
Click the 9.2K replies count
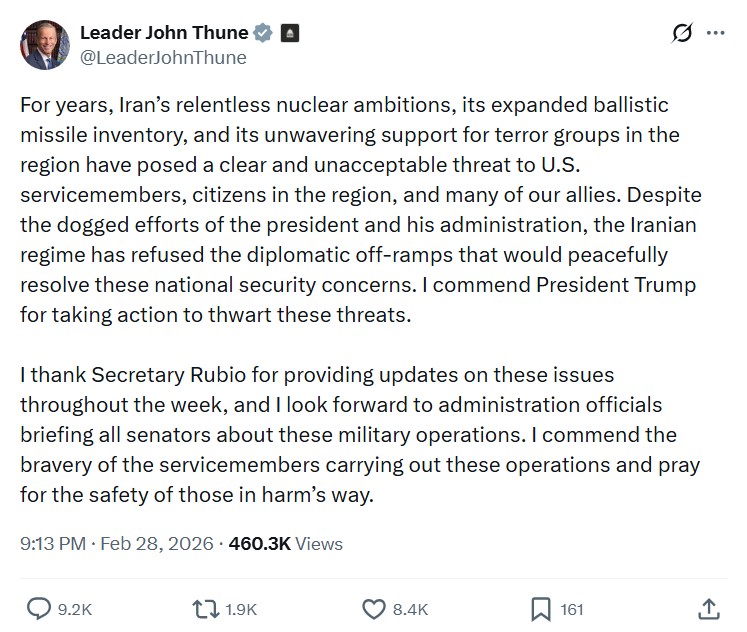click(x=75, y=609)
